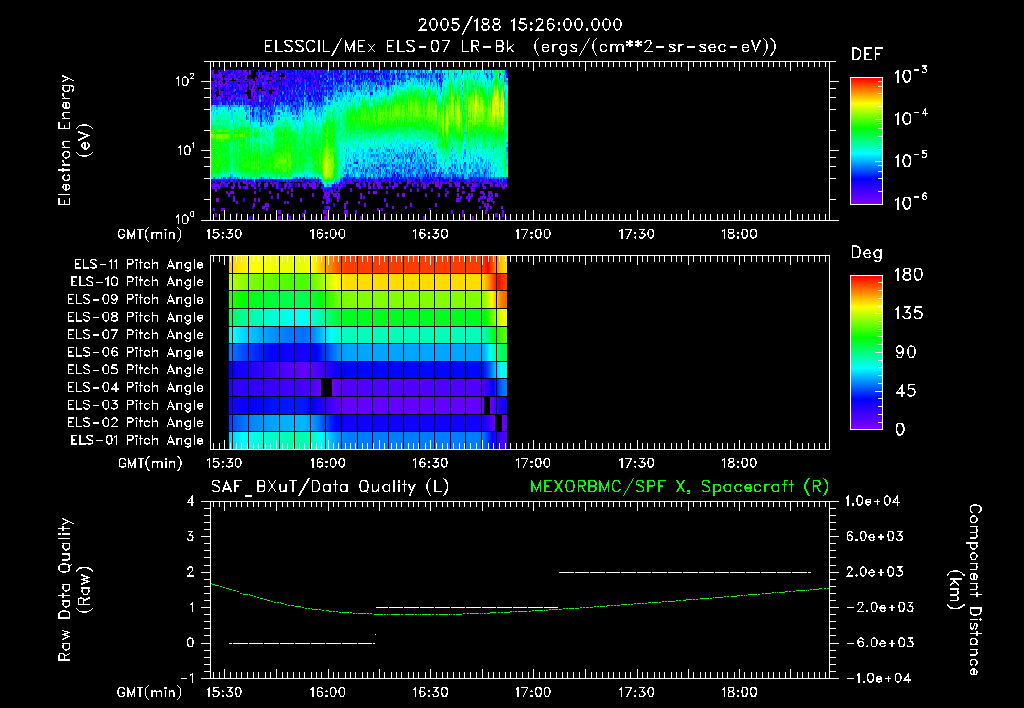Click the data quality segment at level 1
The height and width of the screenshot is (708, 1024).
click(467, 607)
